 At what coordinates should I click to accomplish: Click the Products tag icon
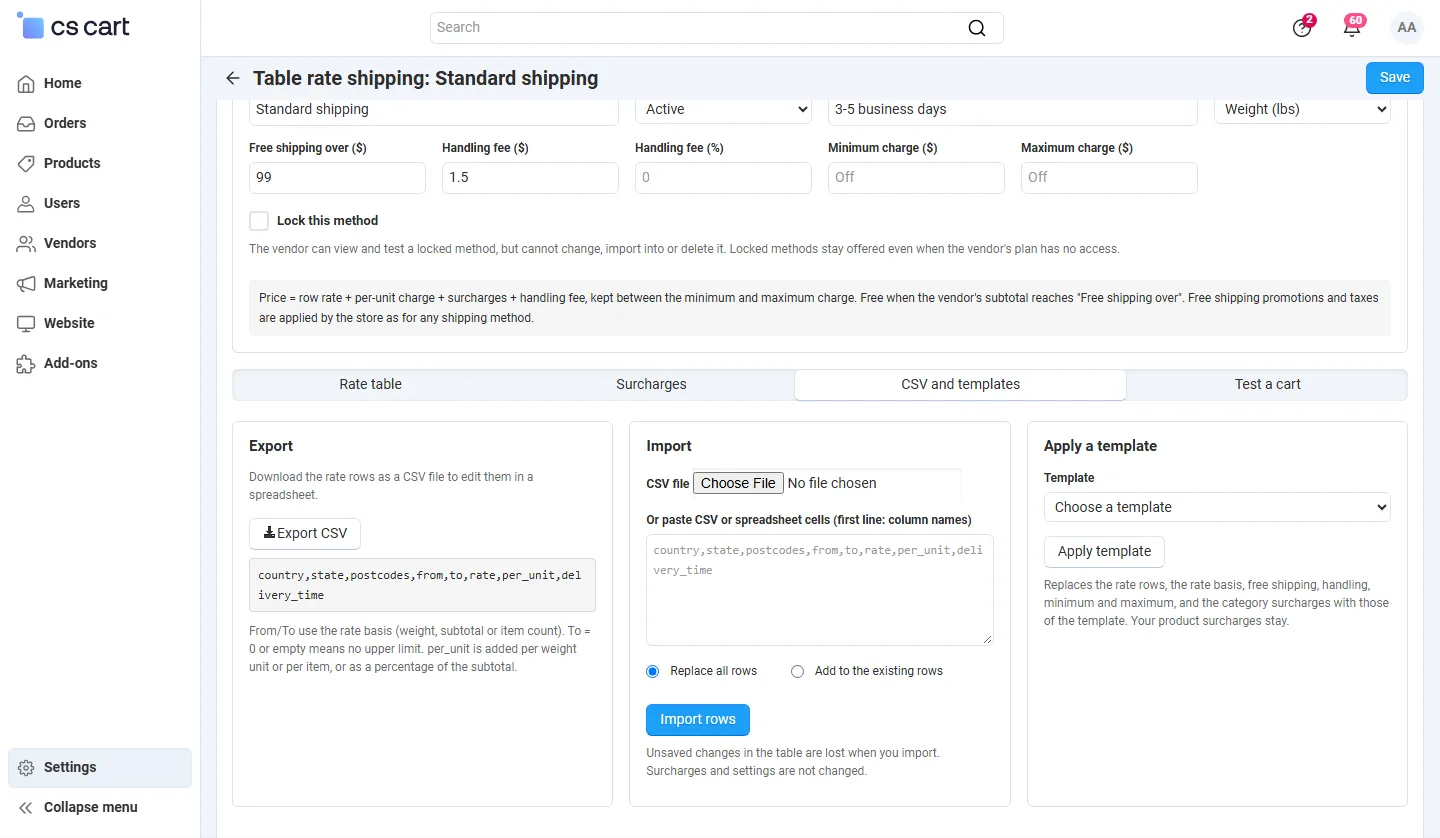(x=26, y=163)
